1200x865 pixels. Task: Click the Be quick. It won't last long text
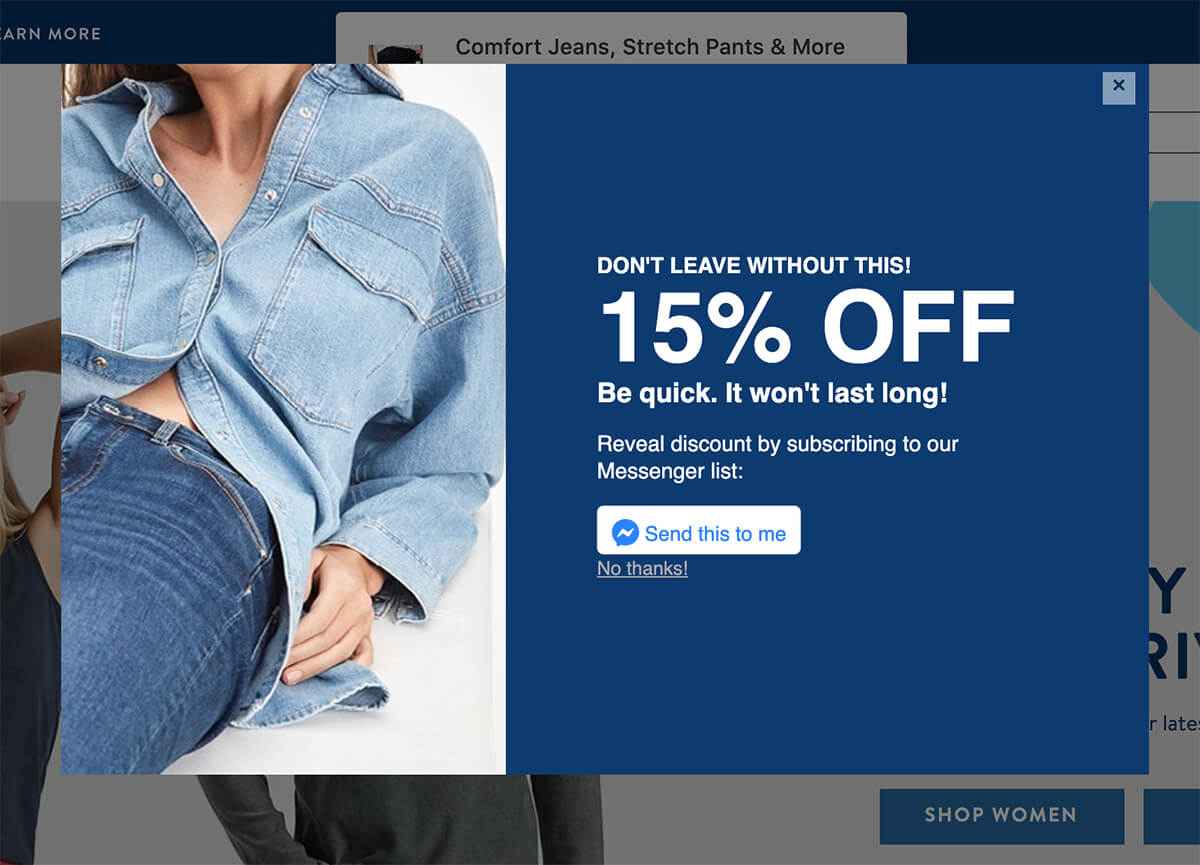[x=772, y=393]
